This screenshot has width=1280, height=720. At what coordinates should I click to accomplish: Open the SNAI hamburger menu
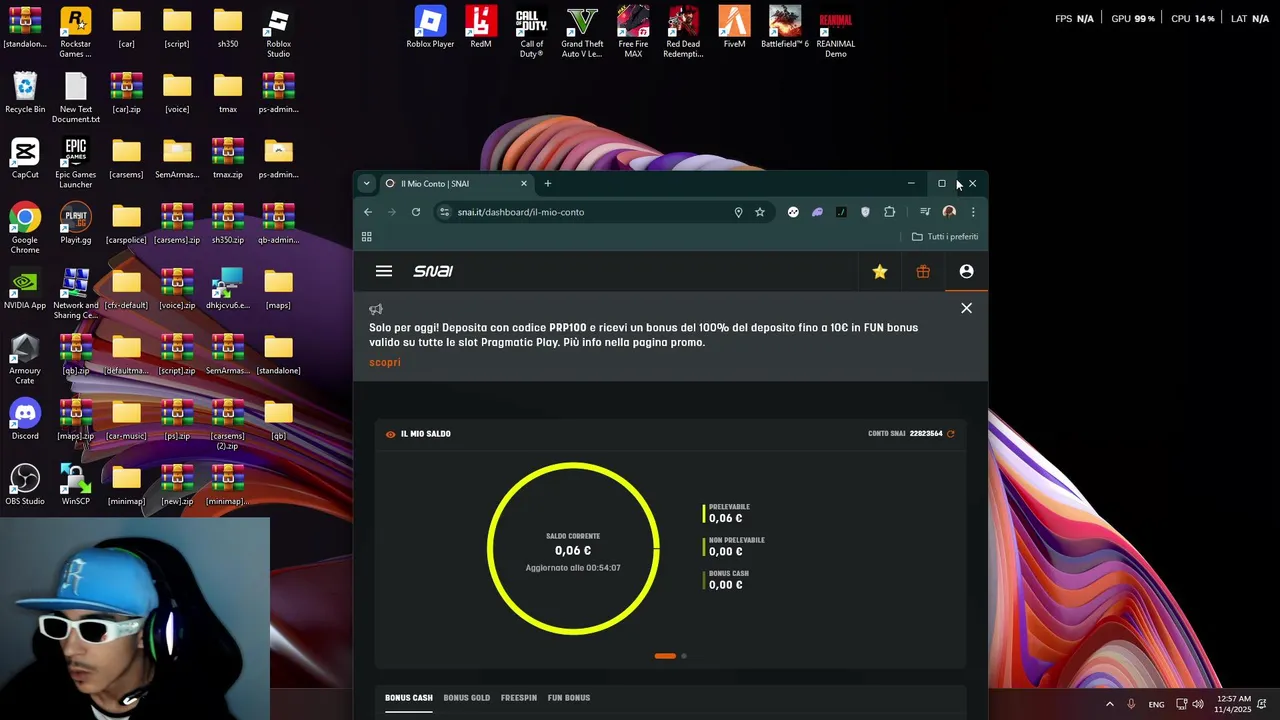384,271
